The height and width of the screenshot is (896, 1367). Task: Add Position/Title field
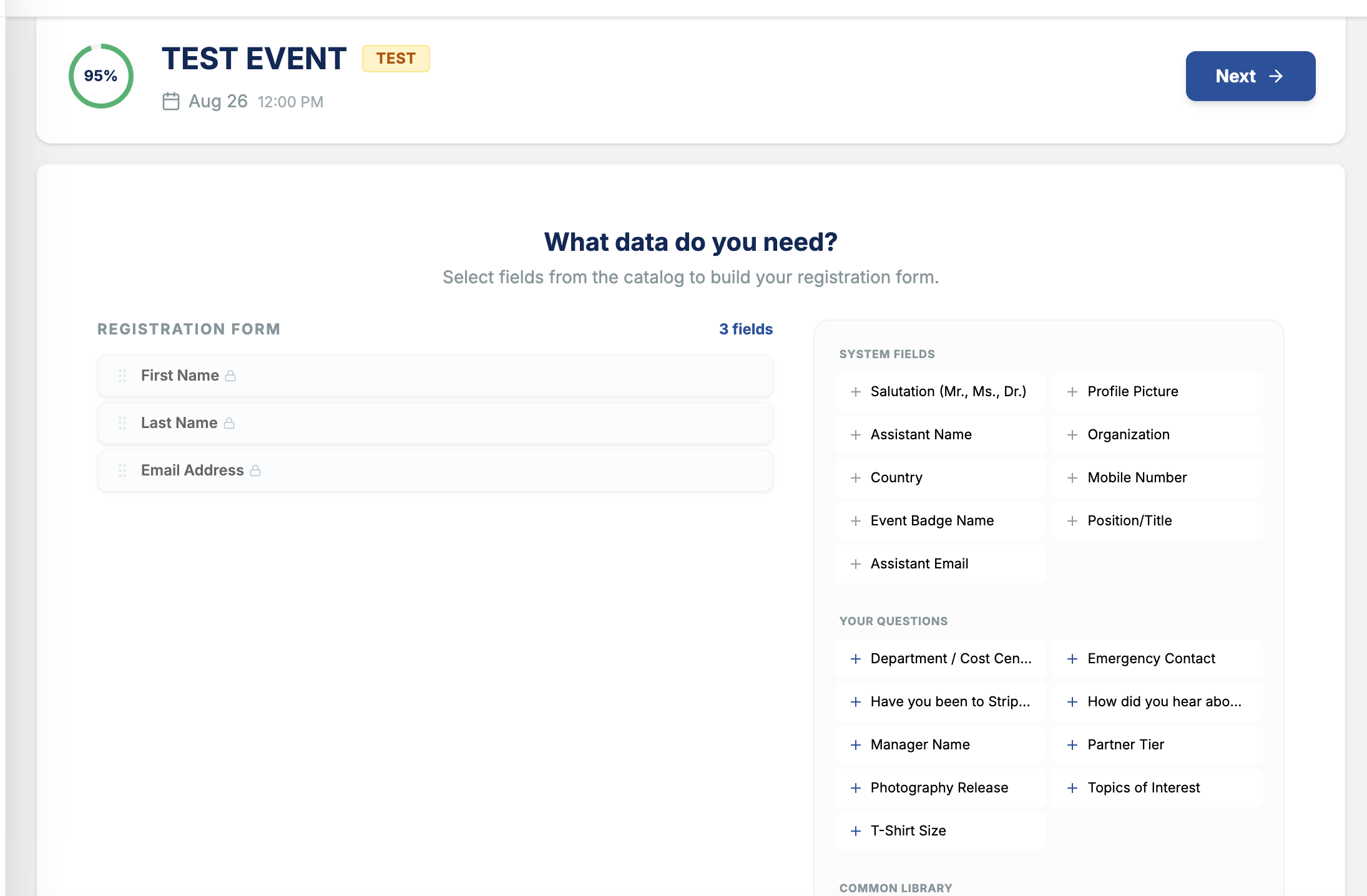[1157, 521]
